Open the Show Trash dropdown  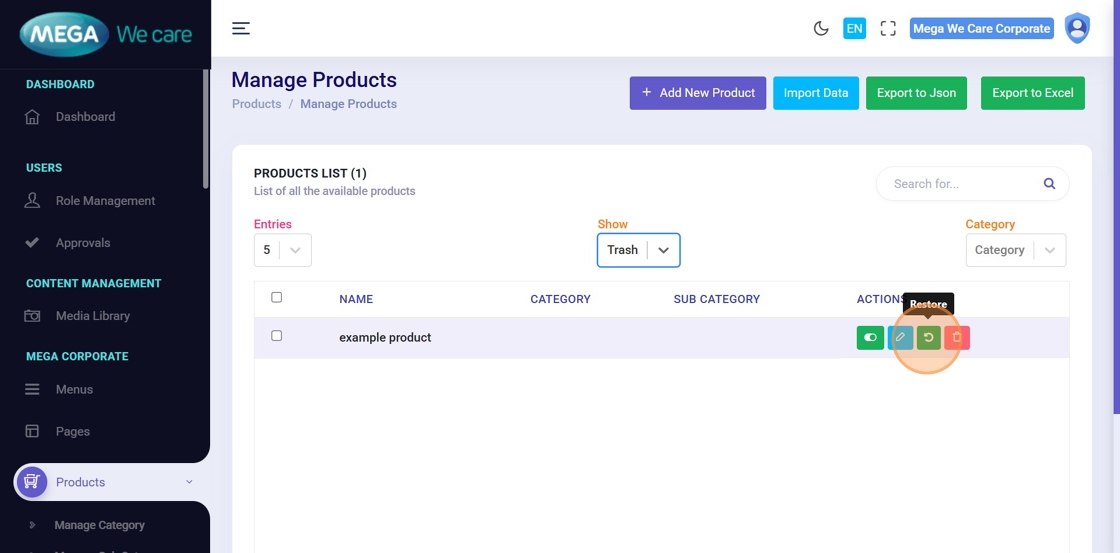[638, 250]
